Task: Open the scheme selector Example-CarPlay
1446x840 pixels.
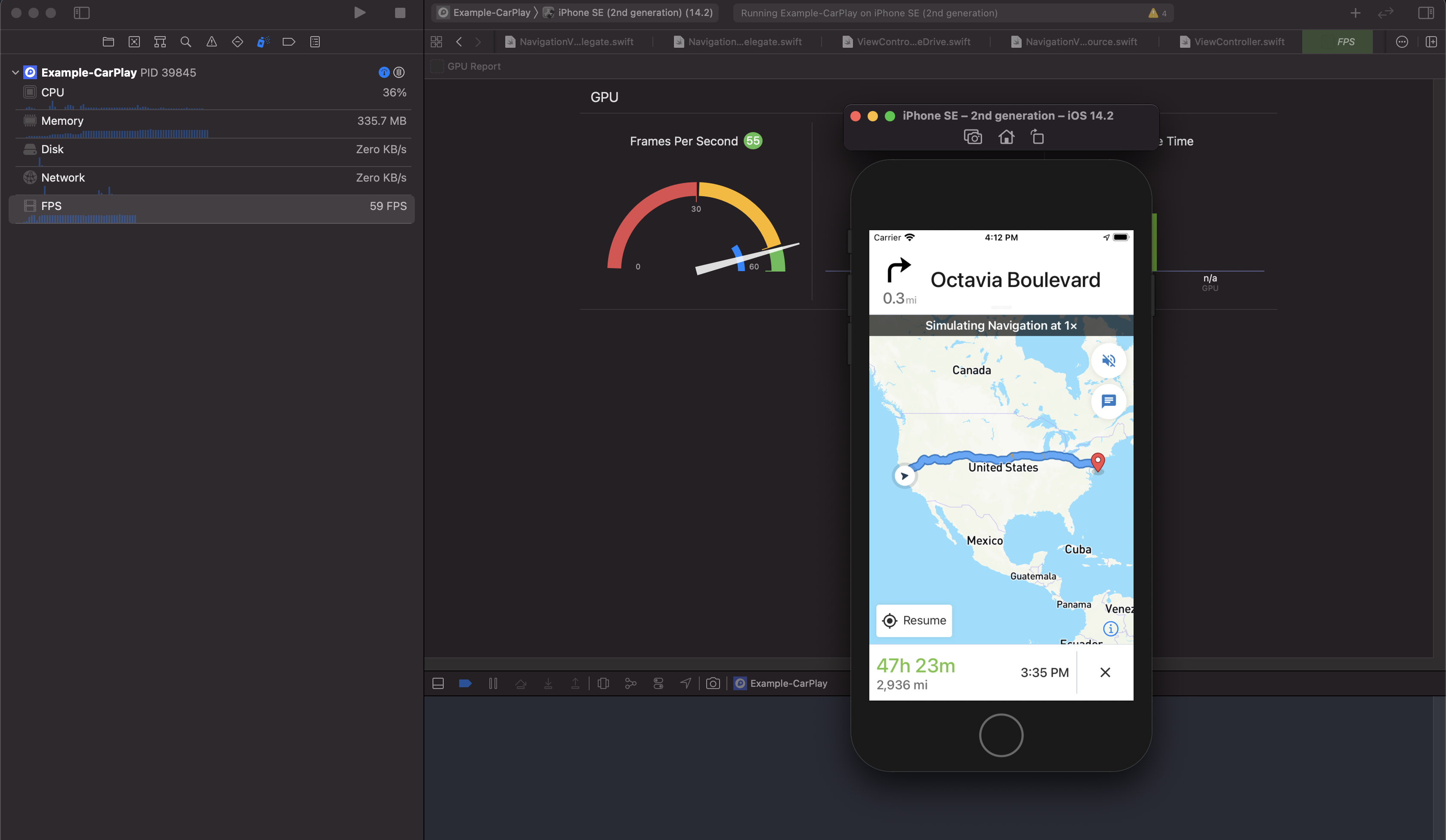Action: [x=485, y=12]
